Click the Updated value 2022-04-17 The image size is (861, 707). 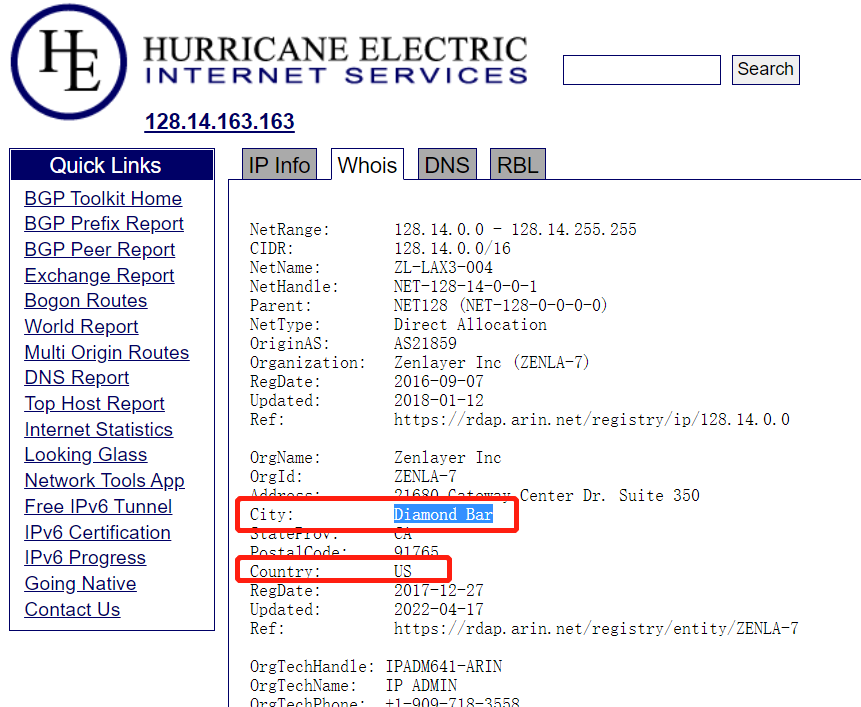click(x=439, y=609)
